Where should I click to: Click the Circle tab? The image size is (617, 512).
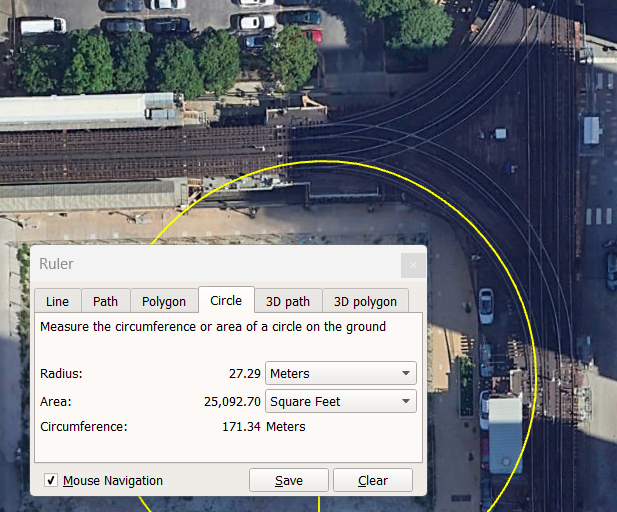tap(226, 300)
